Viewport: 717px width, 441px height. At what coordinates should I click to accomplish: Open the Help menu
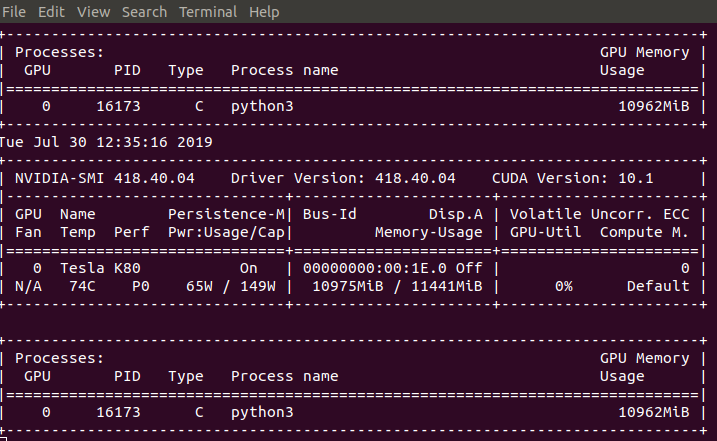point(264,12)
